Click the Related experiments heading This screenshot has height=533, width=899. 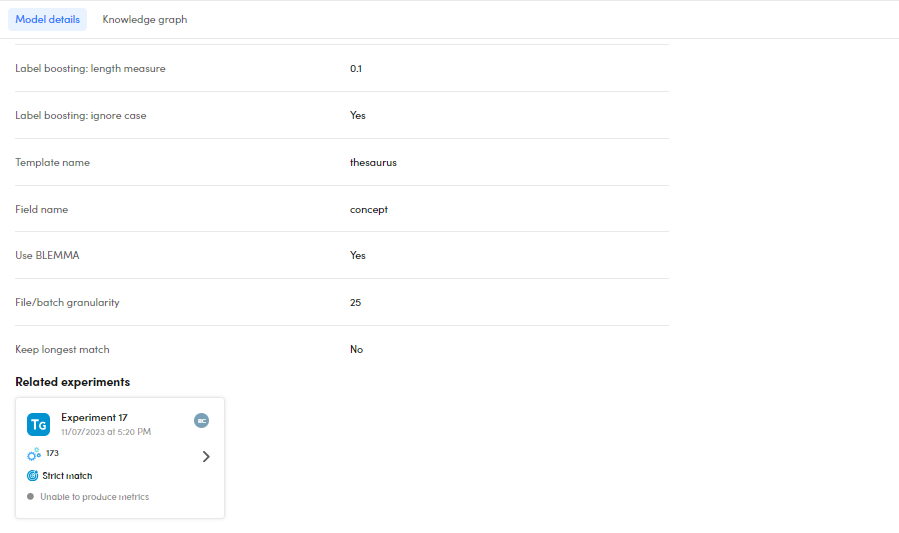point(73,382)
